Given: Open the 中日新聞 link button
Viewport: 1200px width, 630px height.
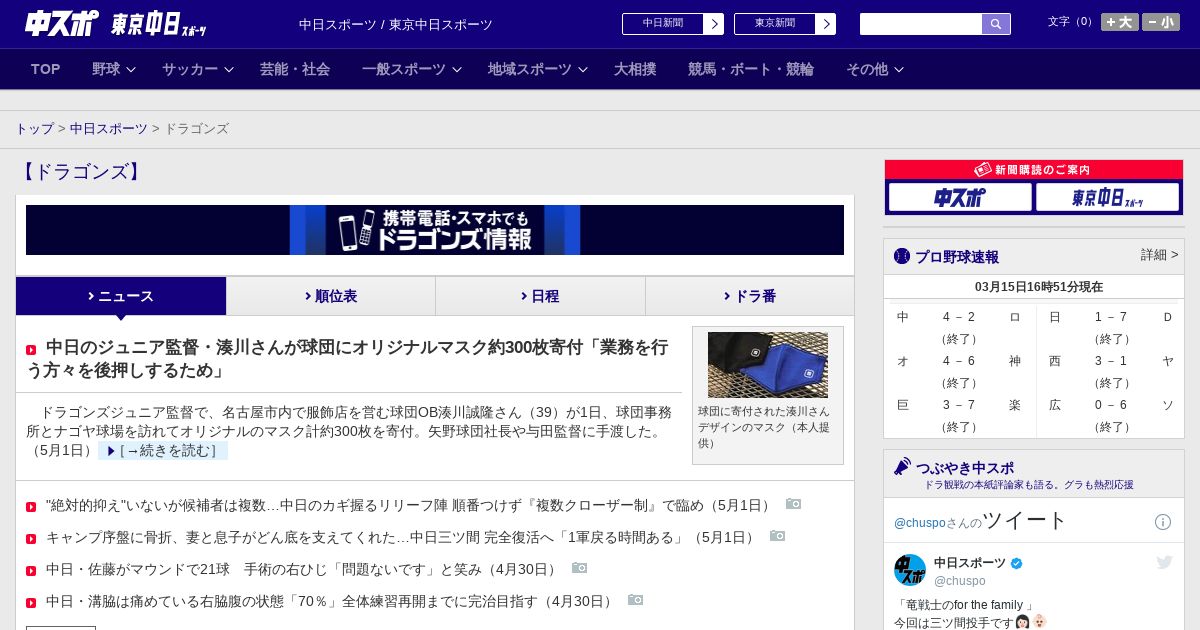Looking at the screenshot, I should pos(663,24).
